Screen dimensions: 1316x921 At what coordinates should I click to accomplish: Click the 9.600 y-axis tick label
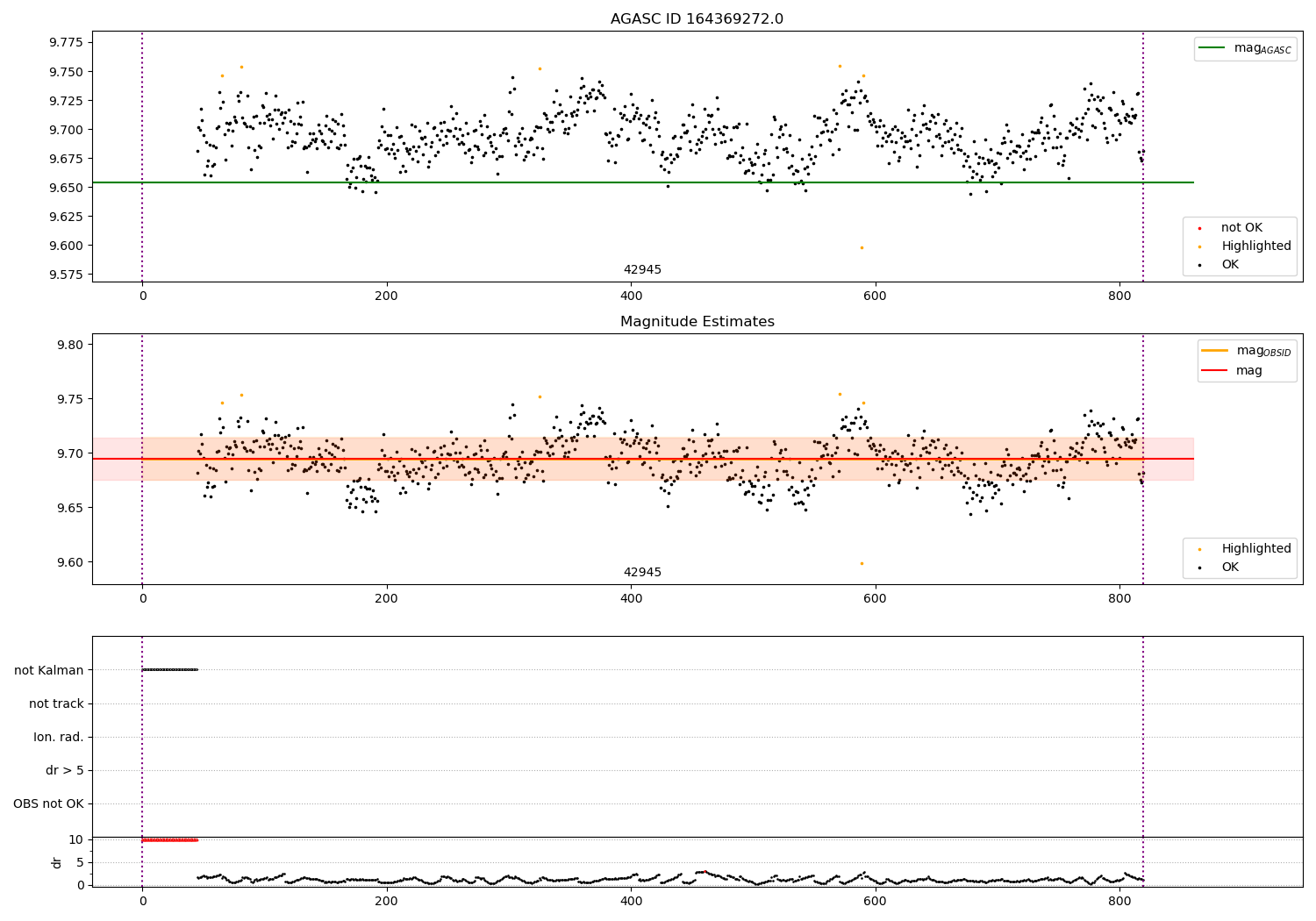tap(66, 246)
